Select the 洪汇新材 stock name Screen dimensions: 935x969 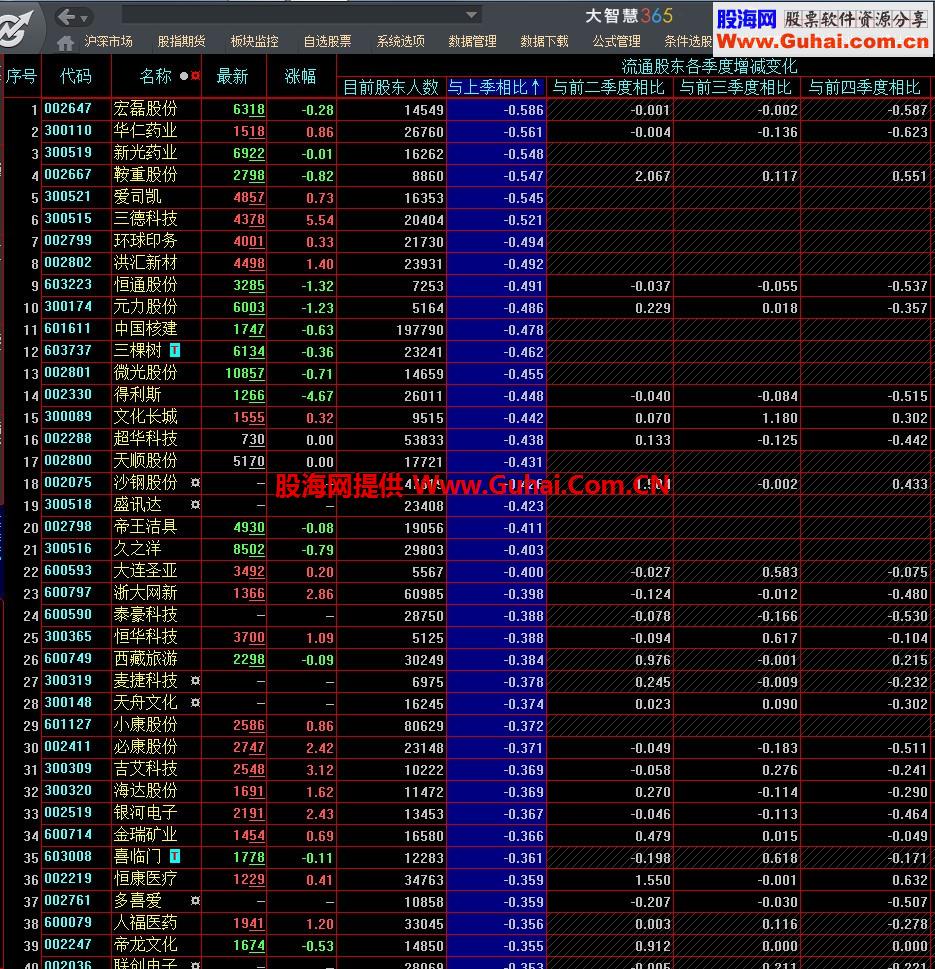click(x=145, y=263)
